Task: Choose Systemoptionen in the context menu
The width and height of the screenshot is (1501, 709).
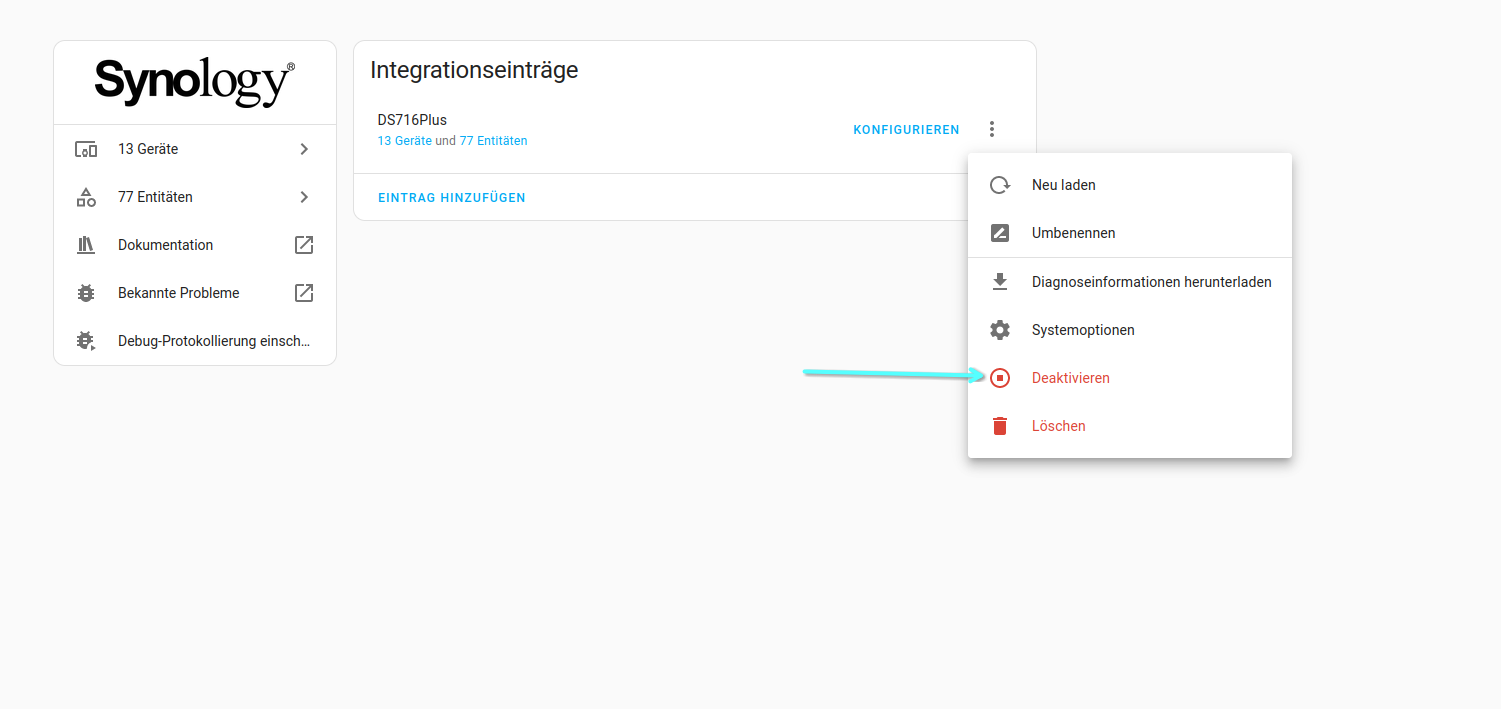Action: [x=1082, y=330]
